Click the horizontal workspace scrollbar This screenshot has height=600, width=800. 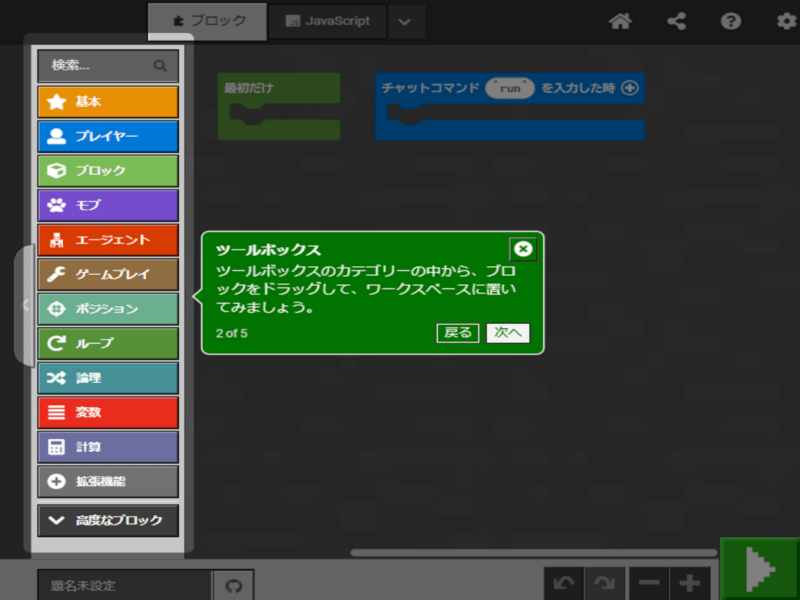[x=533, y=552]
